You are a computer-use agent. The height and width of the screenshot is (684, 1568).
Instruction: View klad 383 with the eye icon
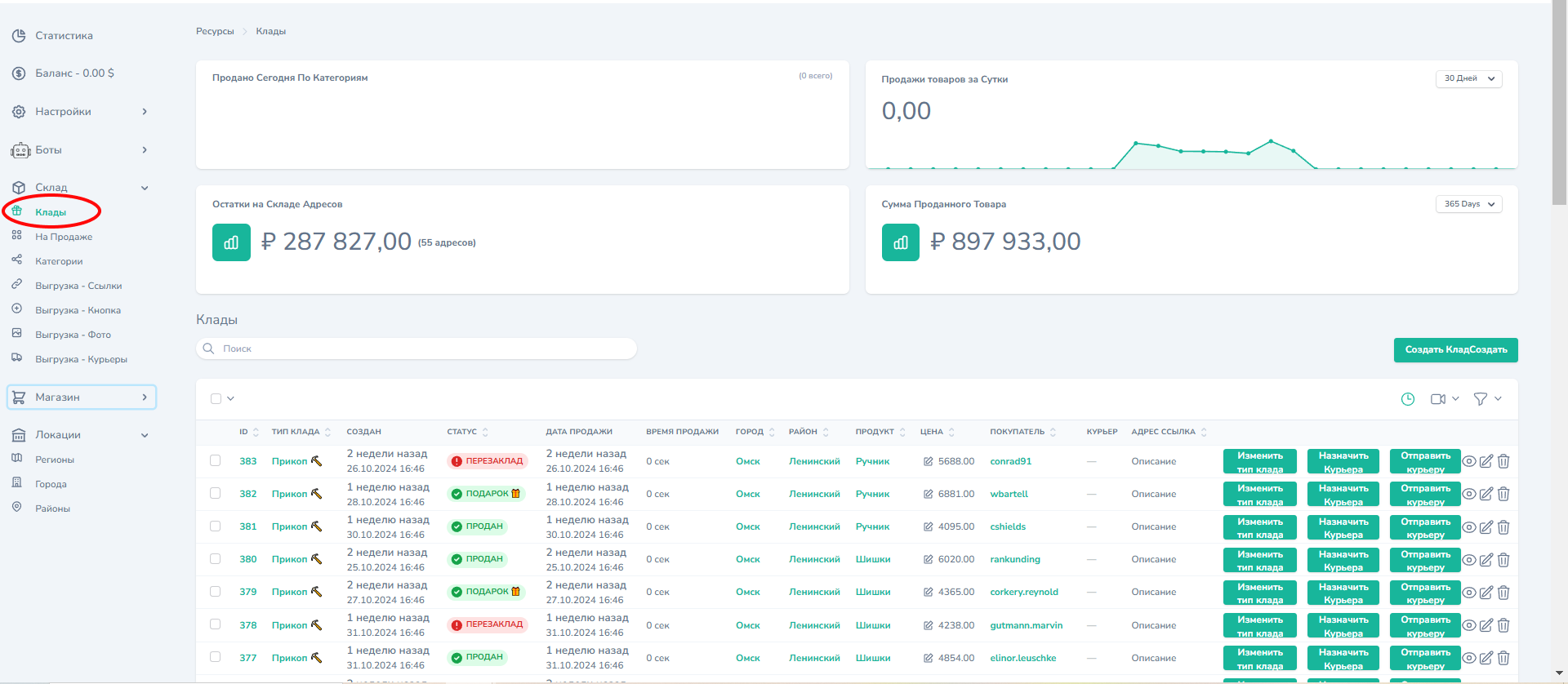(x=1469, y=461)
